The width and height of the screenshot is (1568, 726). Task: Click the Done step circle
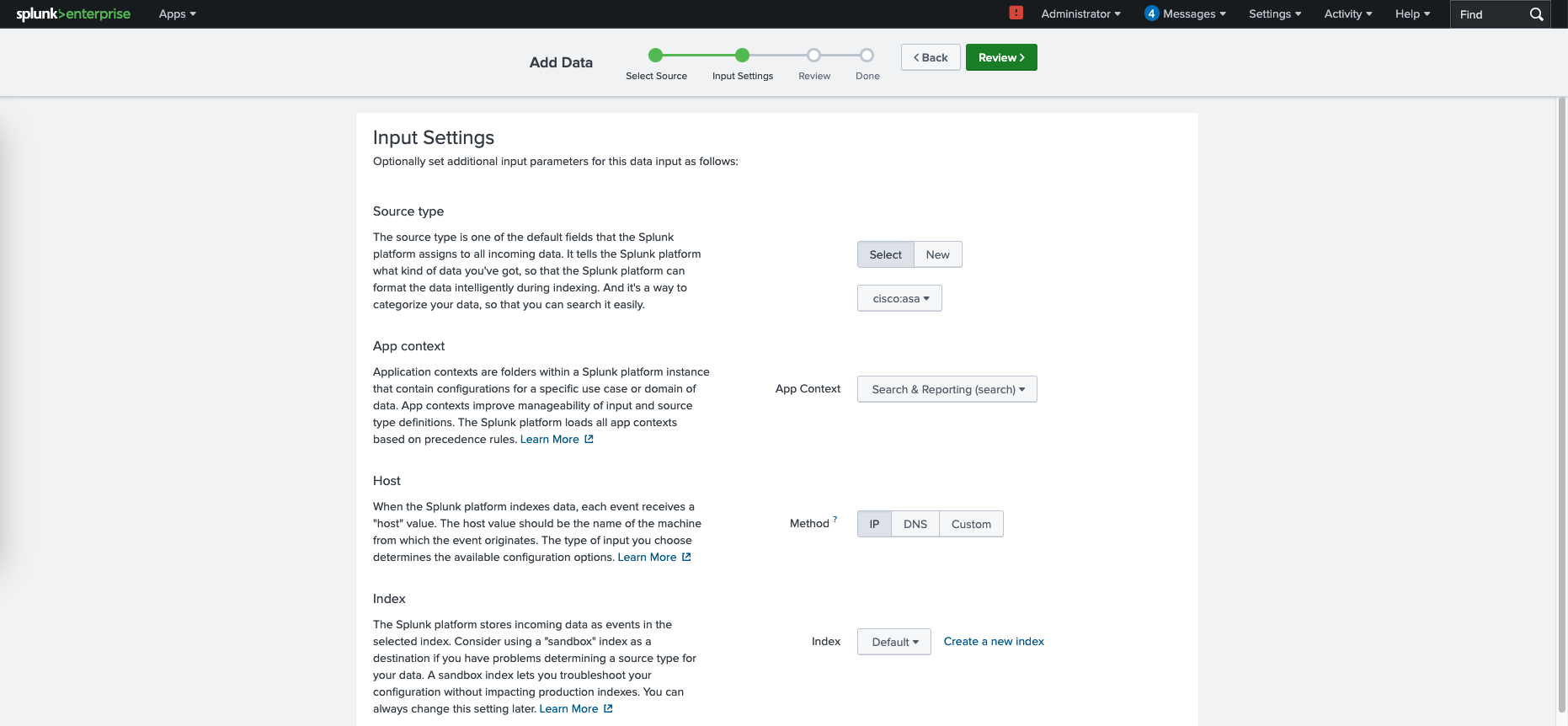click(867, 56)
